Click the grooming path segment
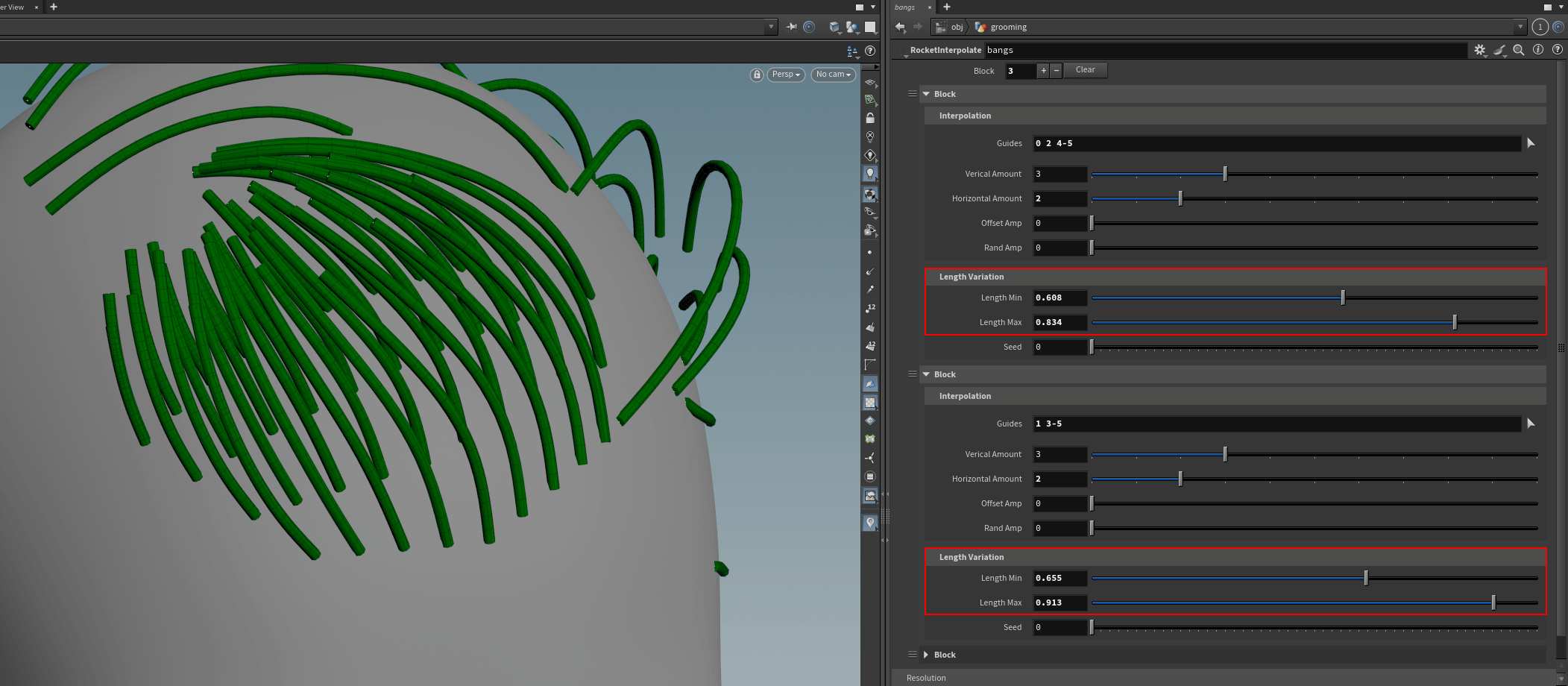Screen dimensions: 1568x686 (1001, 27)
